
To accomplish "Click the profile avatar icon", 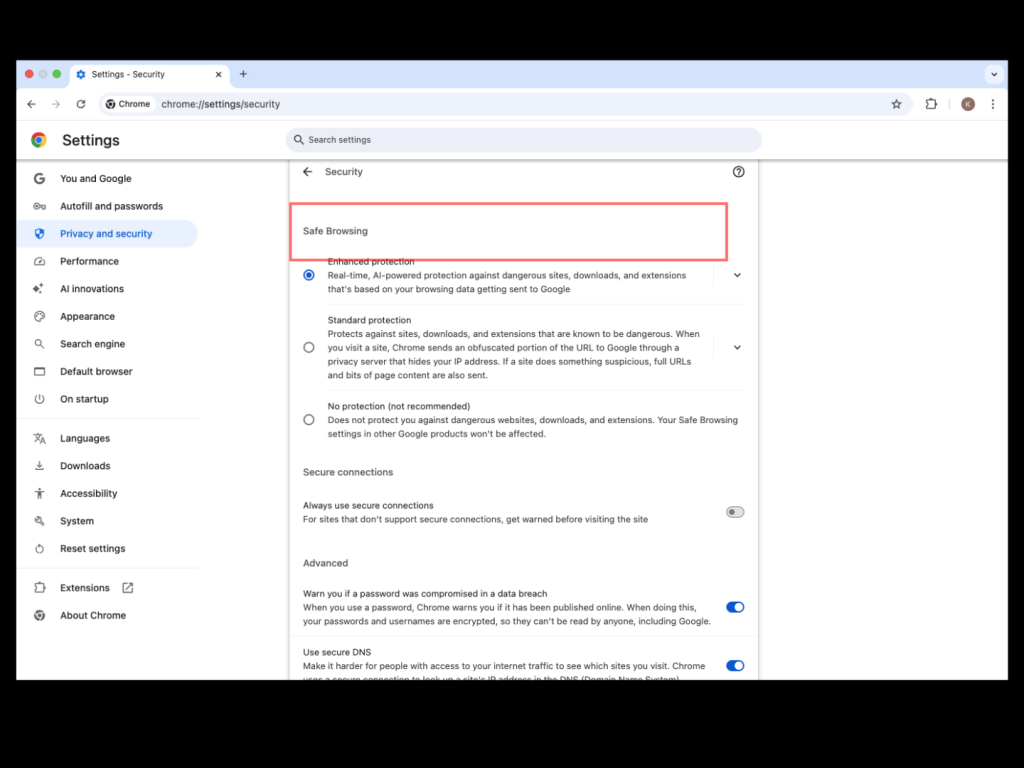I will [967, 104].
